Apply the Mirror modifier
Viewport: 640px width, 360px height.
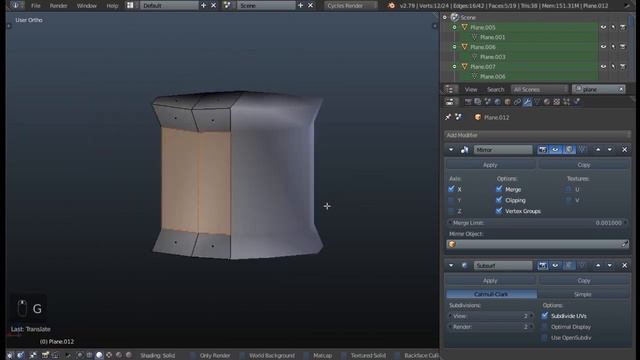[490, 165]
